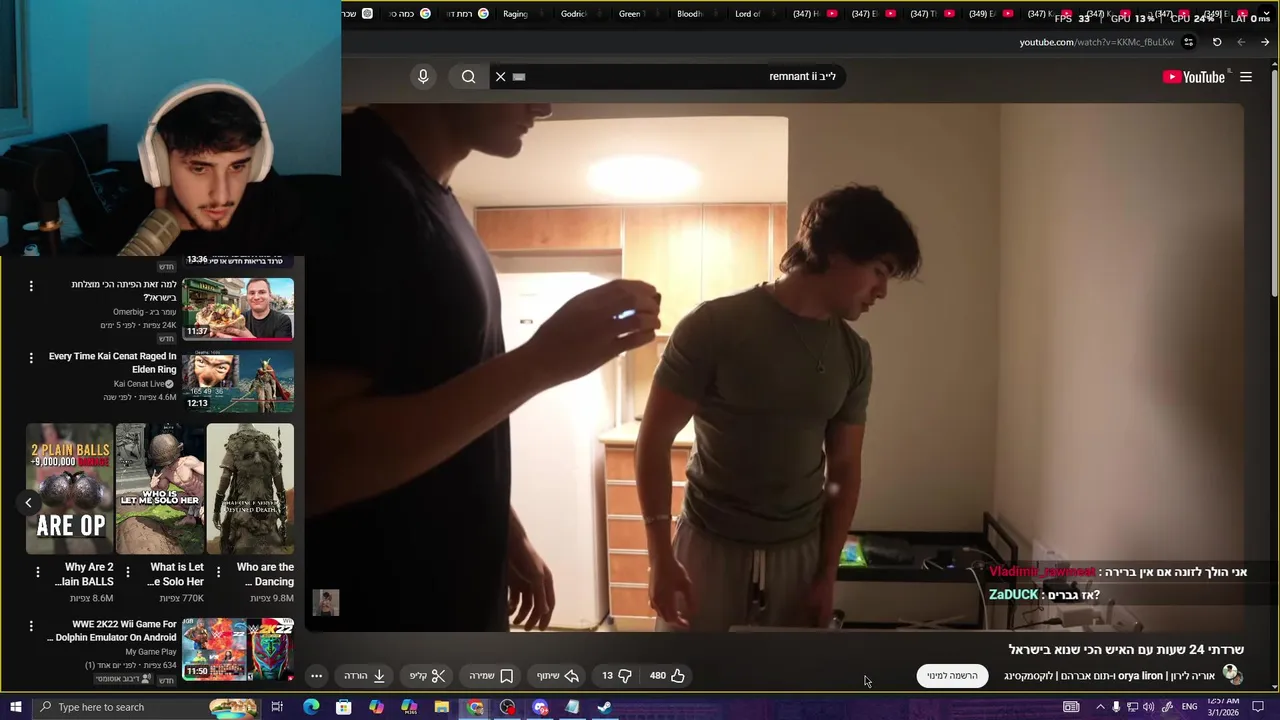
Task: Open options for 'Why Are 2 Plain BALLS' short
Action: click(x=38, y=572)
